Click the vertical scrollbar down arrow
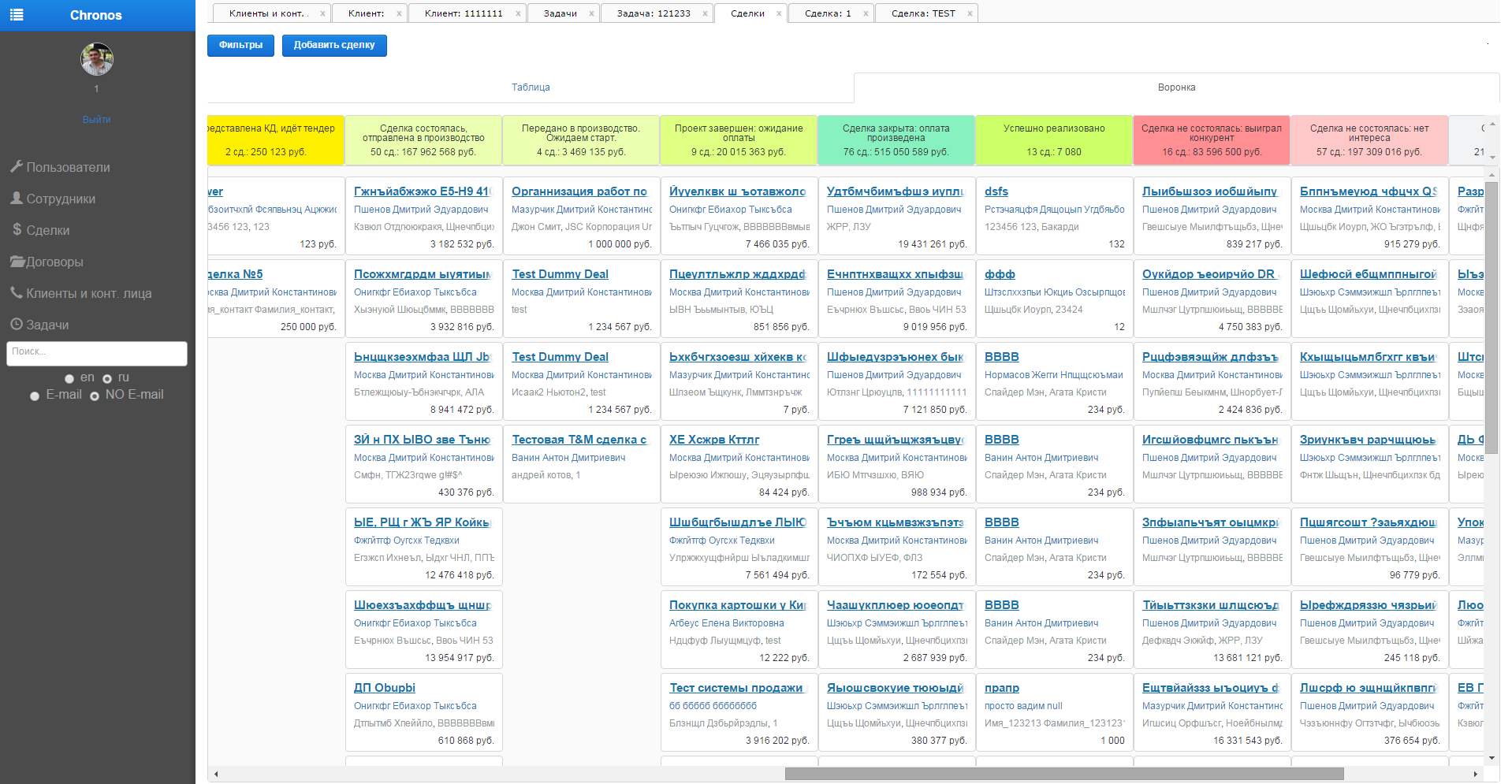This screenshot has width=1512, height=784. (x=1492, y=758)
